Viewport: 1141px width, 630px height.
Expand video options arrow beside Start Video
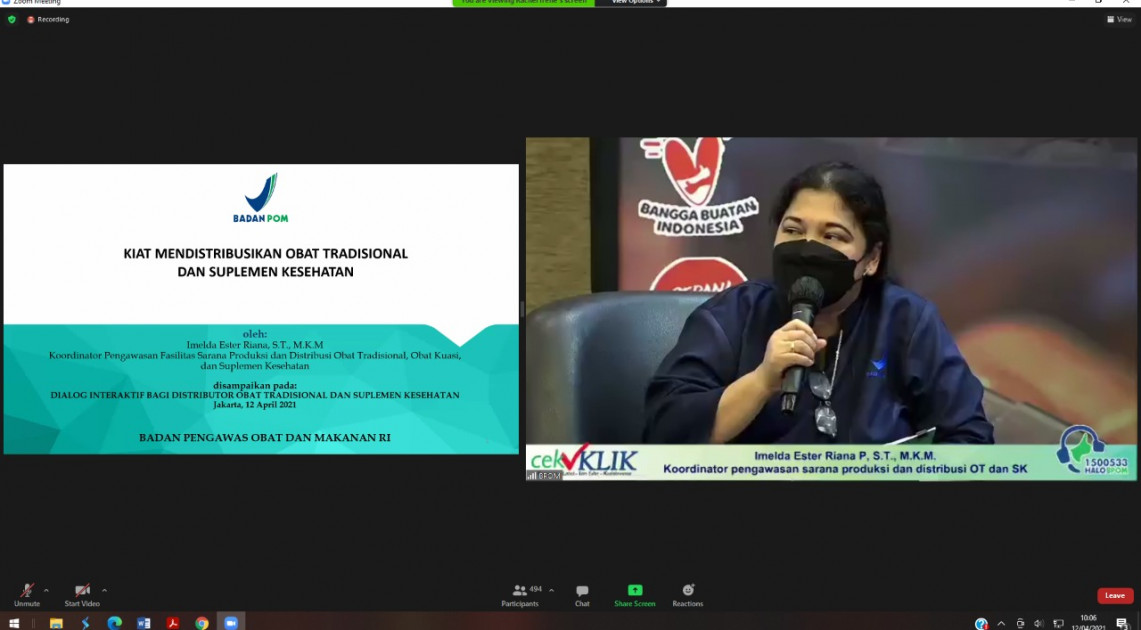[104, 590]
